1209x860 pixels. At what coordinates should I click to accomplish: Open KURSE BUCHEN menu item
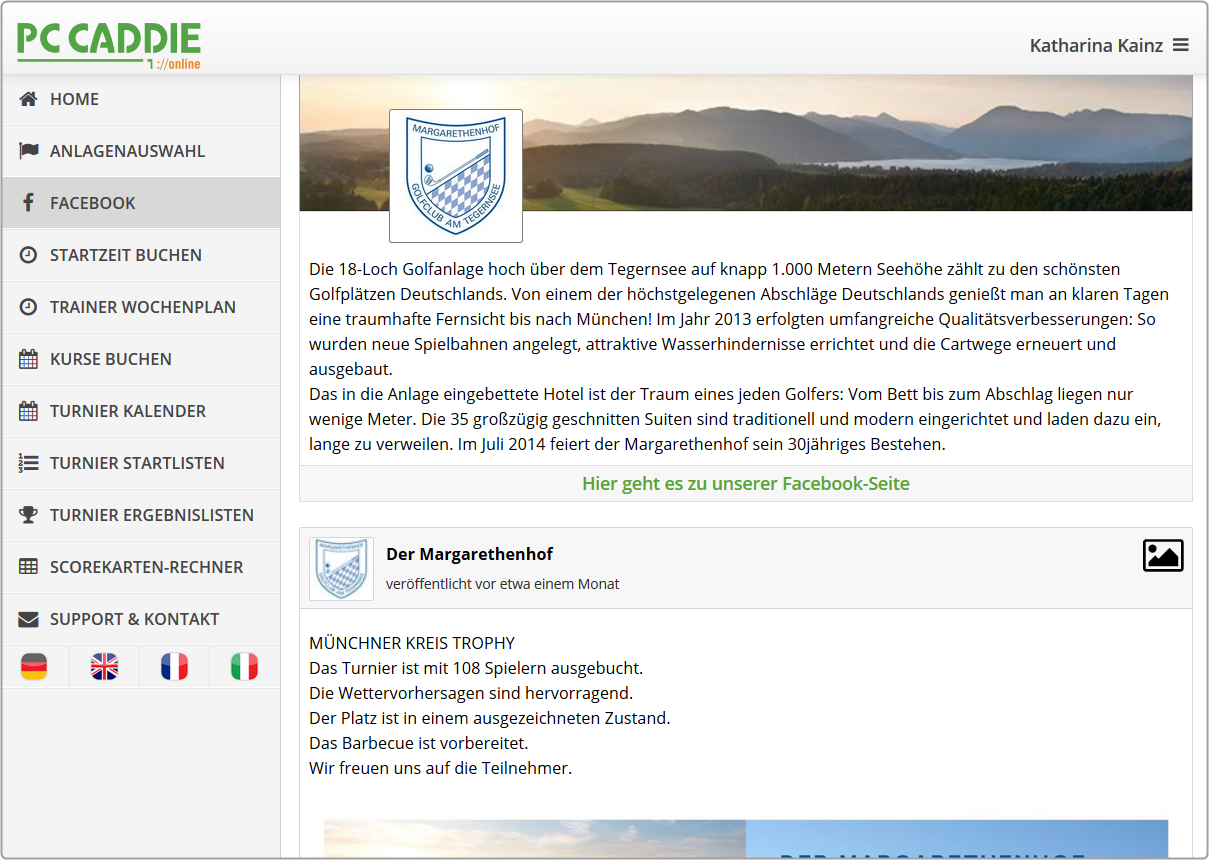(141, 359)
